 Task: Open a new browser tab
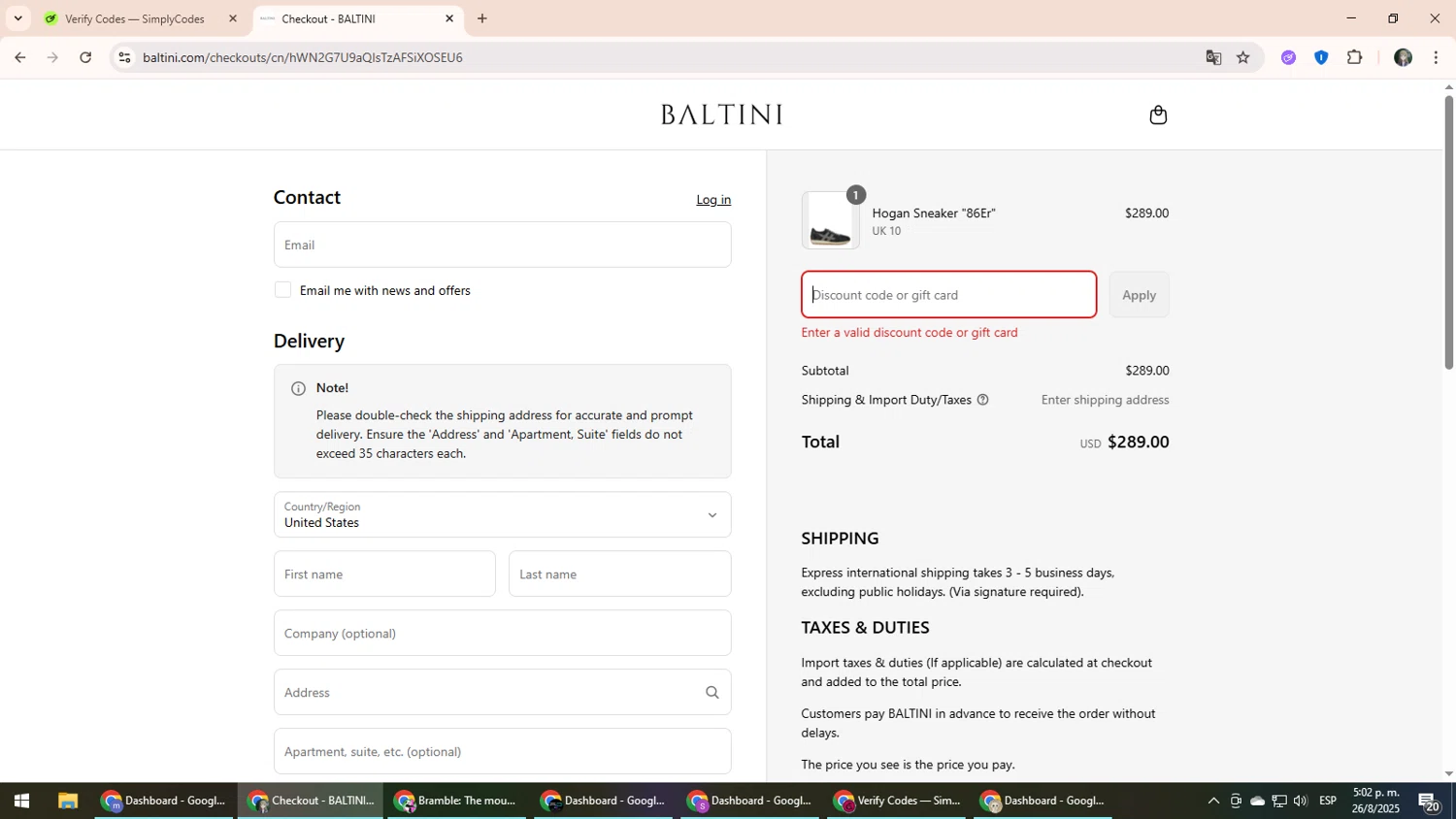[482, 18]
